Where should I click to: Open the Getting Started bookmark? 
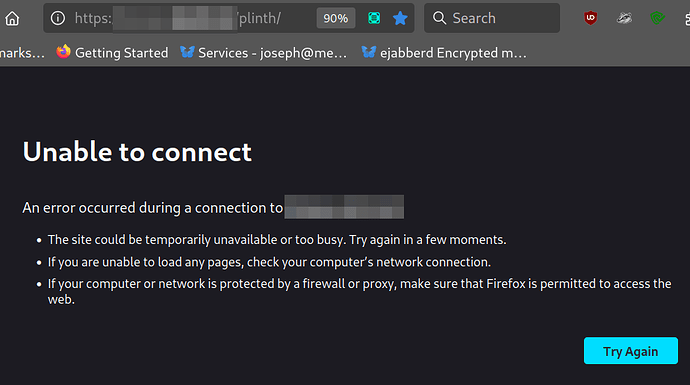112,53
